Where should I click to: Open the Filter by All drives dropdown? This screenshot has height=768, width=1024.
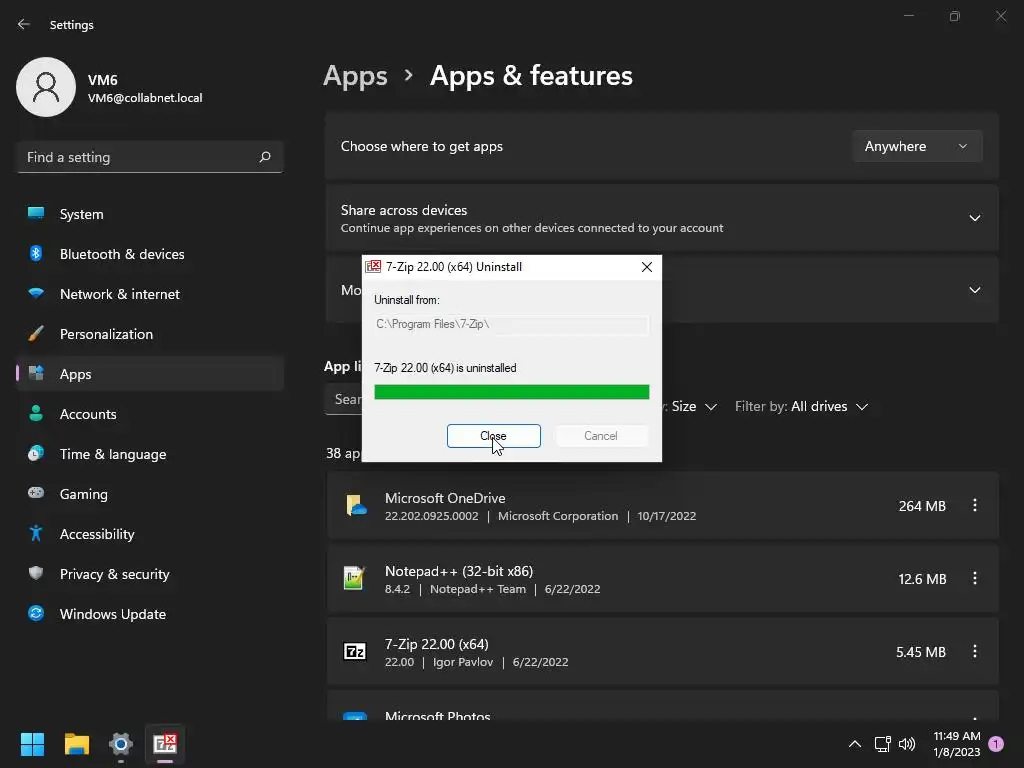801,406
